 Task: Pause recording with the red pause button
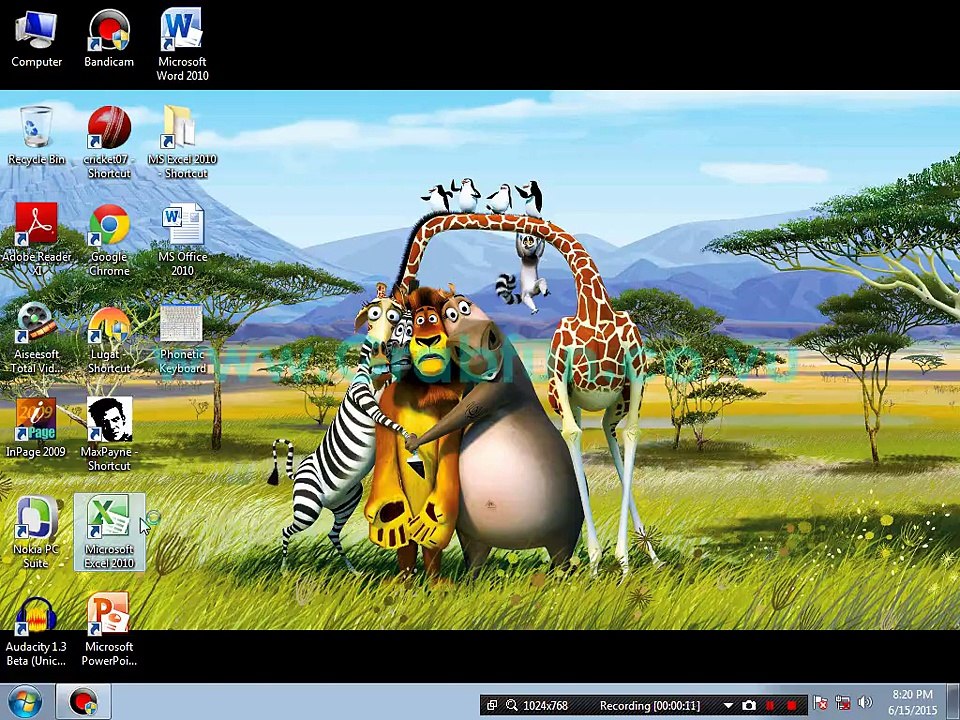(x=770, y=705)
